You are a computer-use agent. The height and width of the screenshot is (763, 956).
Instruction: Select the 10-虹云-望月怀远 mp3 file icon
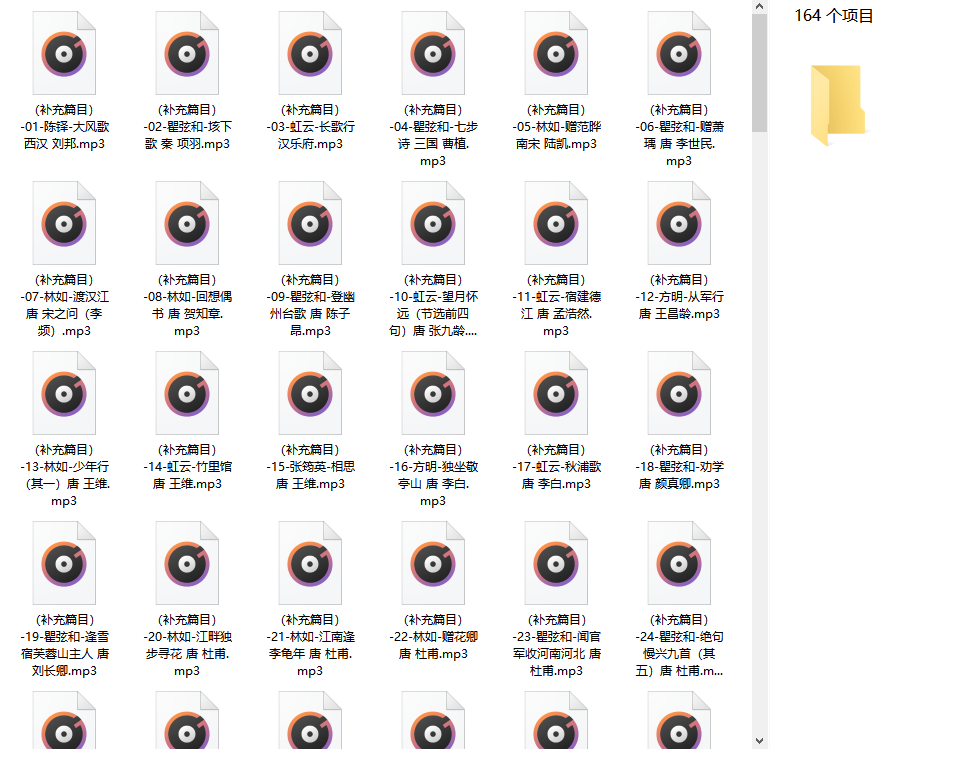[x=433, y=223]
